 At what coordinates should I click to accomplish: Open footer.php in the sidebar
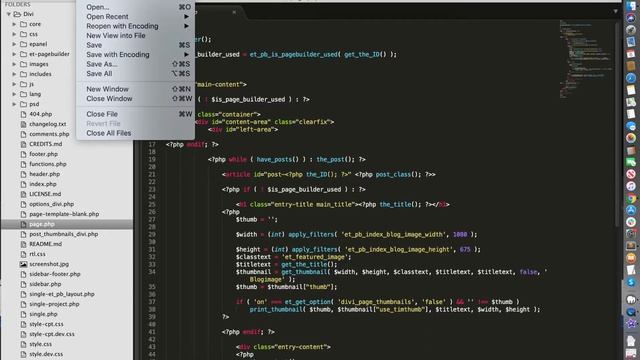tap(43, 154)
